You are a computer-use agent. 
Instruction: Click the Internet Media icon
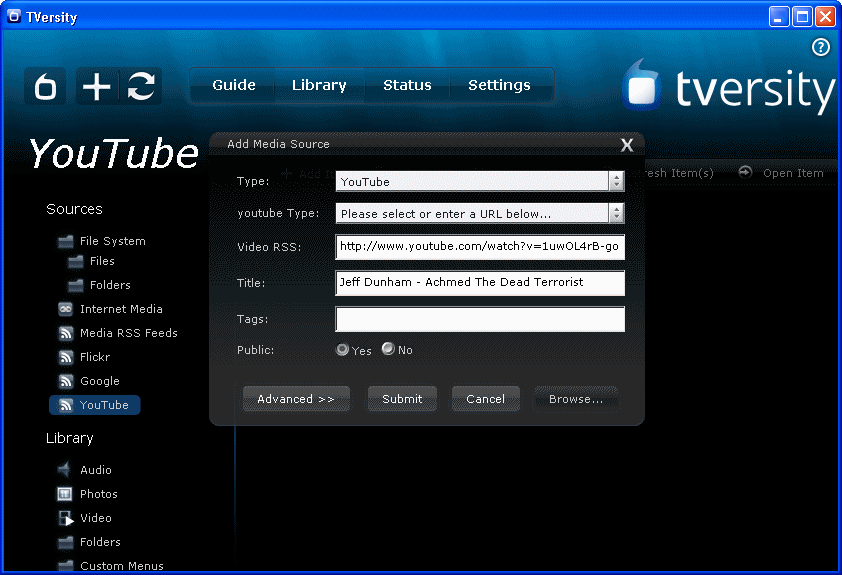(66, 309)
